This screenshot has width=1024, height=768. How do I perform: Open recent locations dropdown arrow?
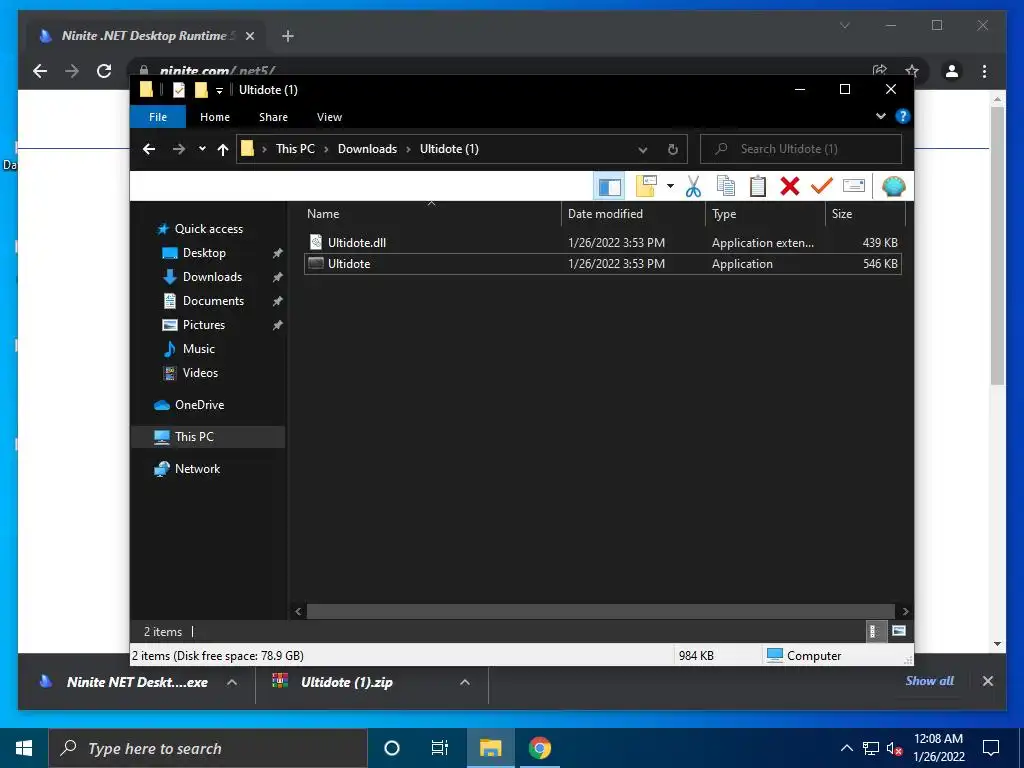click(x=202, y=149)
